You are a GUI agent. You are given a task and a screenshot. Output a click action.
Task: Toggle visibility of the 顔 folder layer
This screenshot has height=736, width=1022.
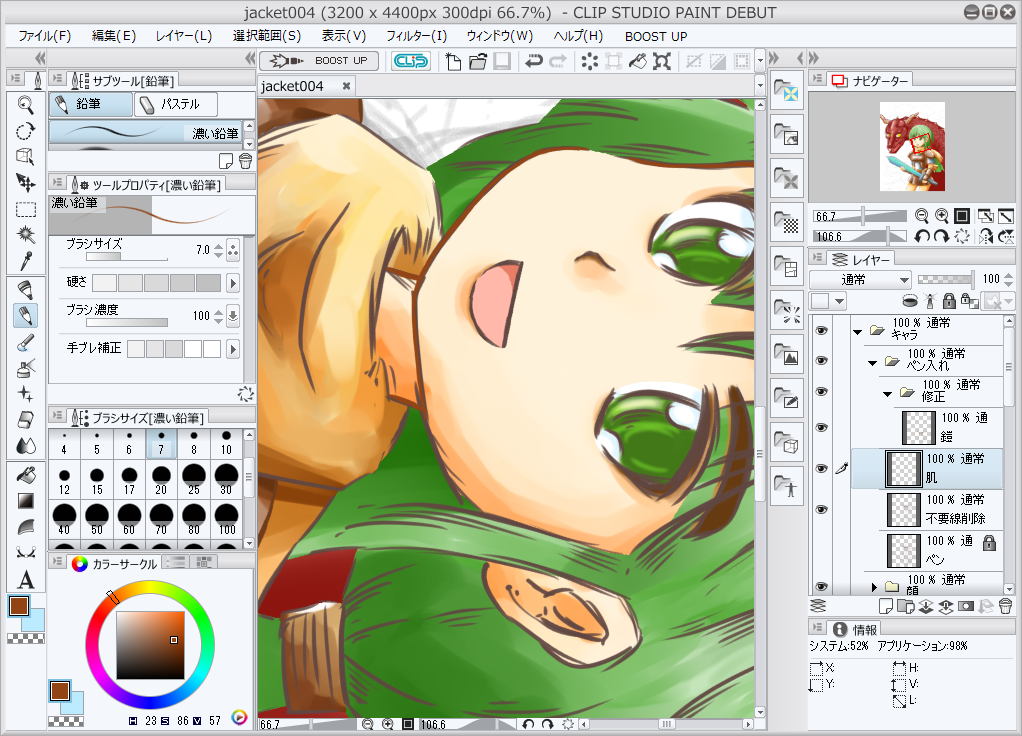click(x=821, y=586)
